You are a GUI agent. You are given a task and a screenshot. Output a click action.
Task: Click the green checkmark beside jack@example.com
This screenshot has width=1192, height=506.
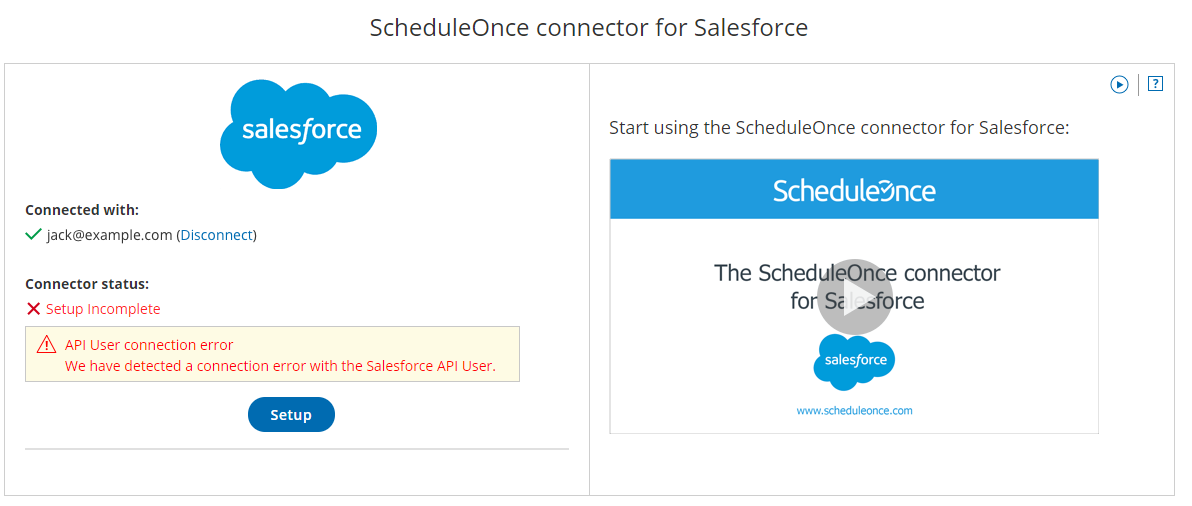pyautogui.click(x=33, y=235)
